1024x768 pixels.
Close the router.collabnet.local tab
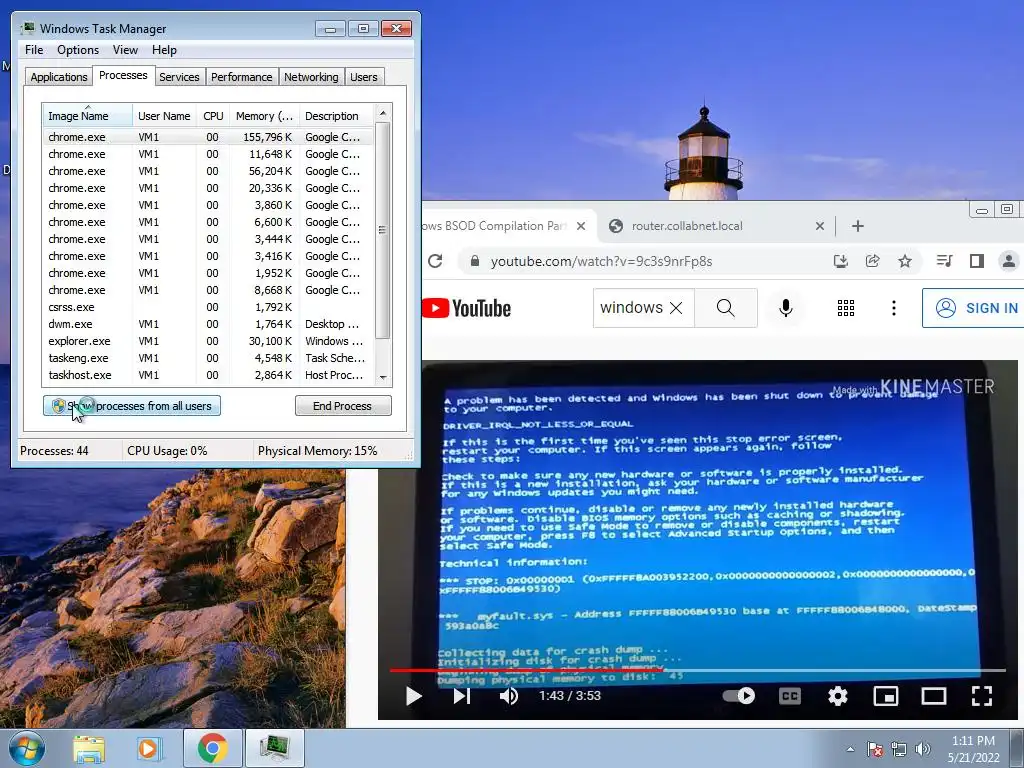(x=820, y=226)
